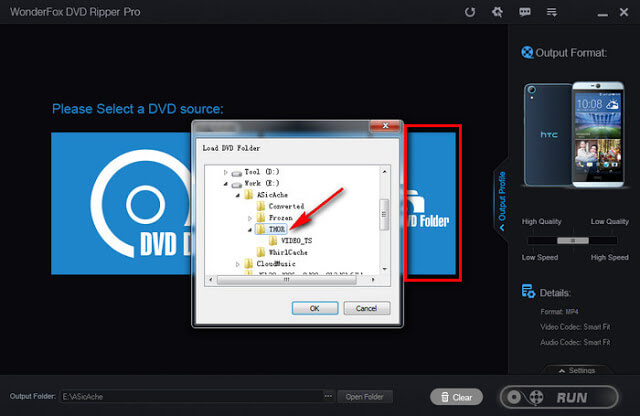The image size is (640, 416).
Task: Click the Output Format film reel icon
Action: pos(528,53)
